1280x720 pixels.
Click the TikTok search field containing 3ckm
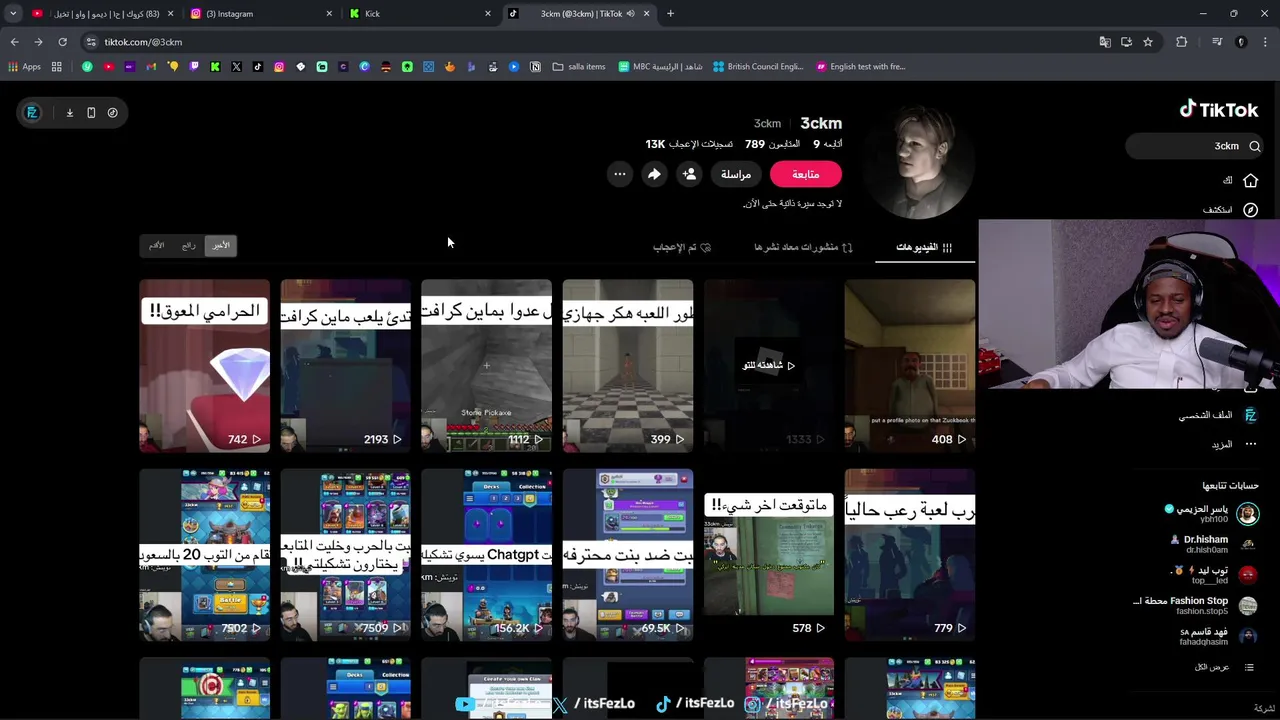coord(1195,146)
